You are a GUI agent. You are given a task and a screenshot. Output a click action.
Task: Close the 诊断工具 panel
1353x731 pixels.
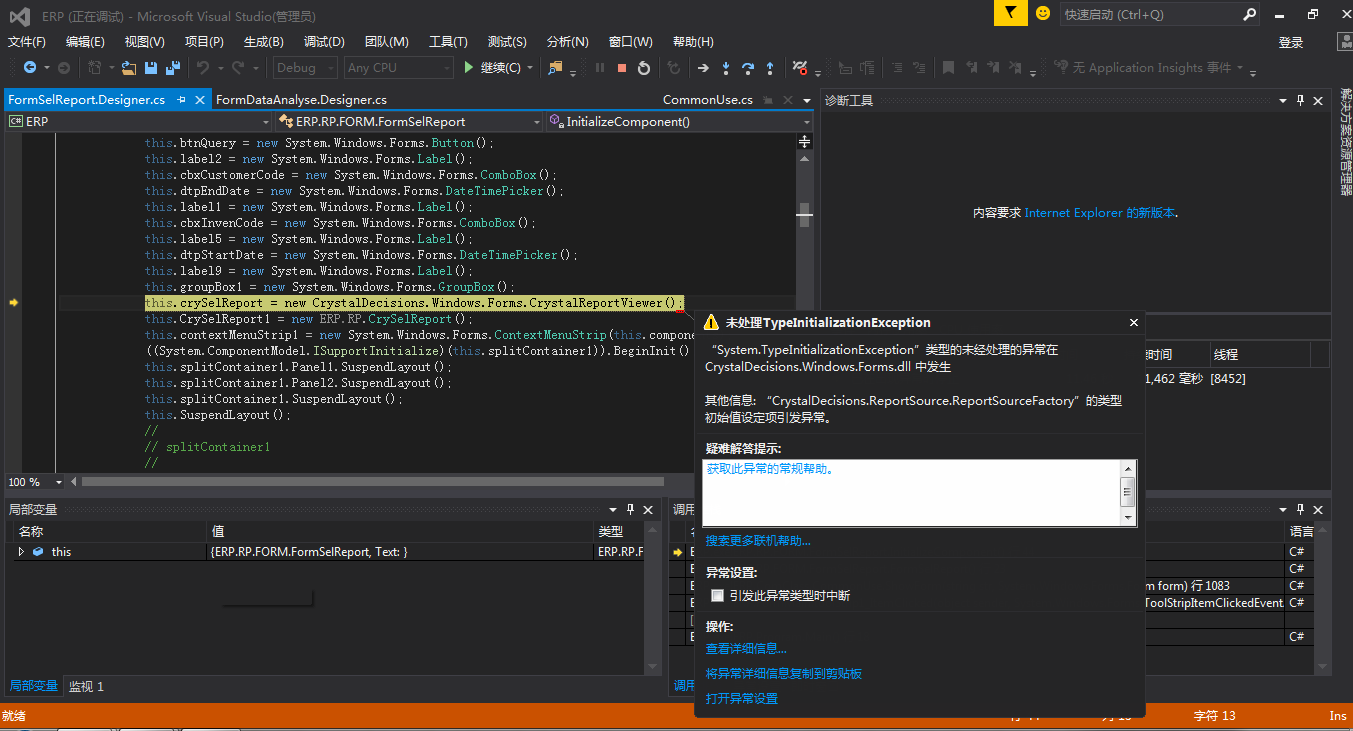1318,100
